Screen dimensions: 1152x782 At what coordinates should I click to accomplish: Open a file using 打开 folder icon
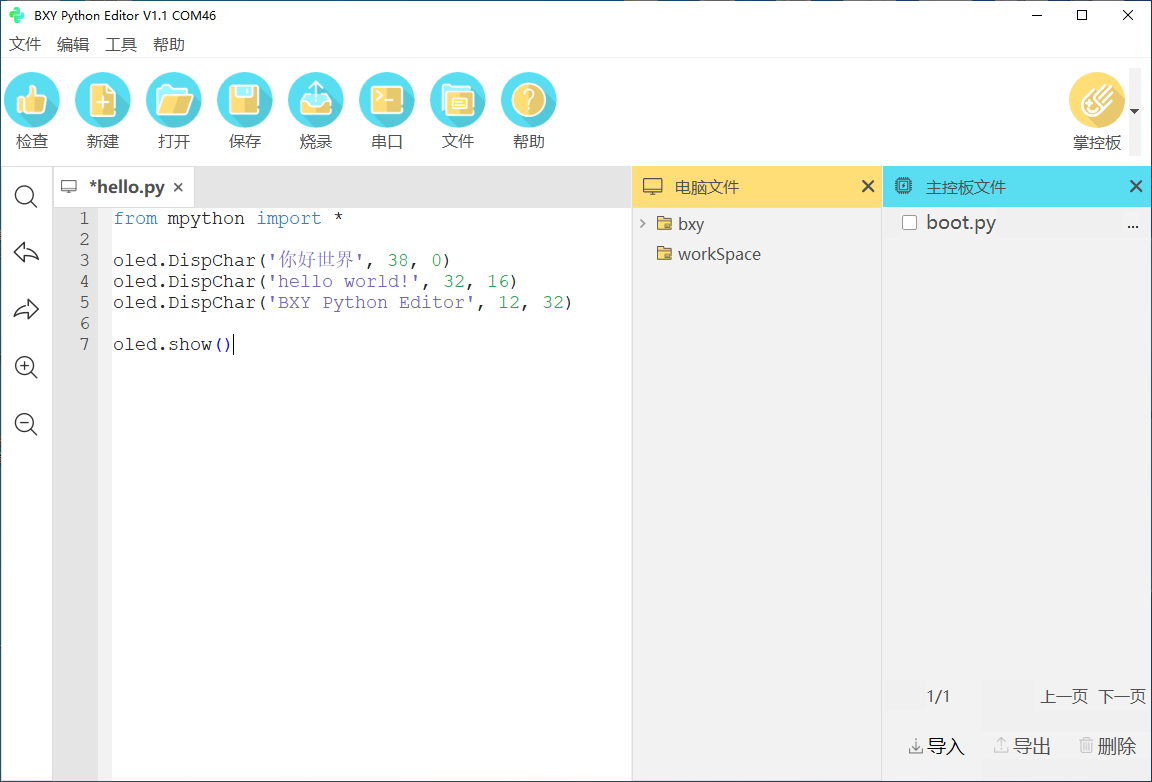pyautogui.click(x=173, y=100)
